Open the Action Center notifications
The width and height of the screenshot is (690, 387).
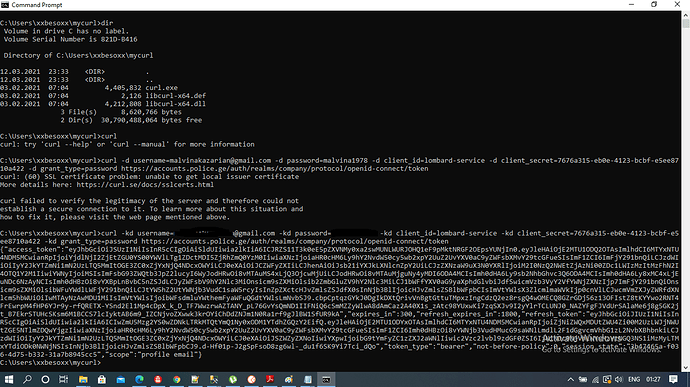673,380
